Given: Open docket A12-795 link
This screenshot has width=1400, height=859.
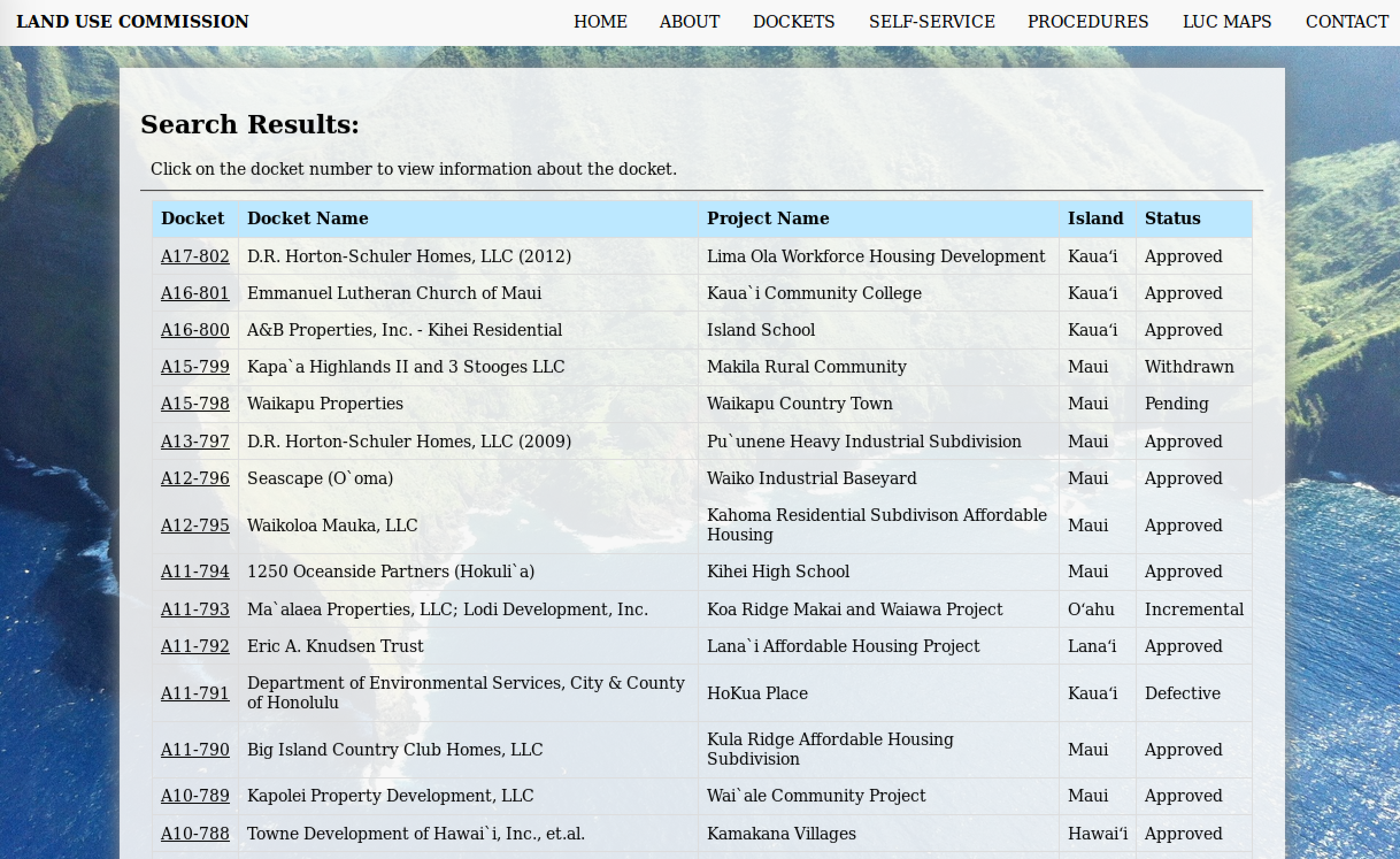Looking at the screenshot, I should tap(195, 526).
